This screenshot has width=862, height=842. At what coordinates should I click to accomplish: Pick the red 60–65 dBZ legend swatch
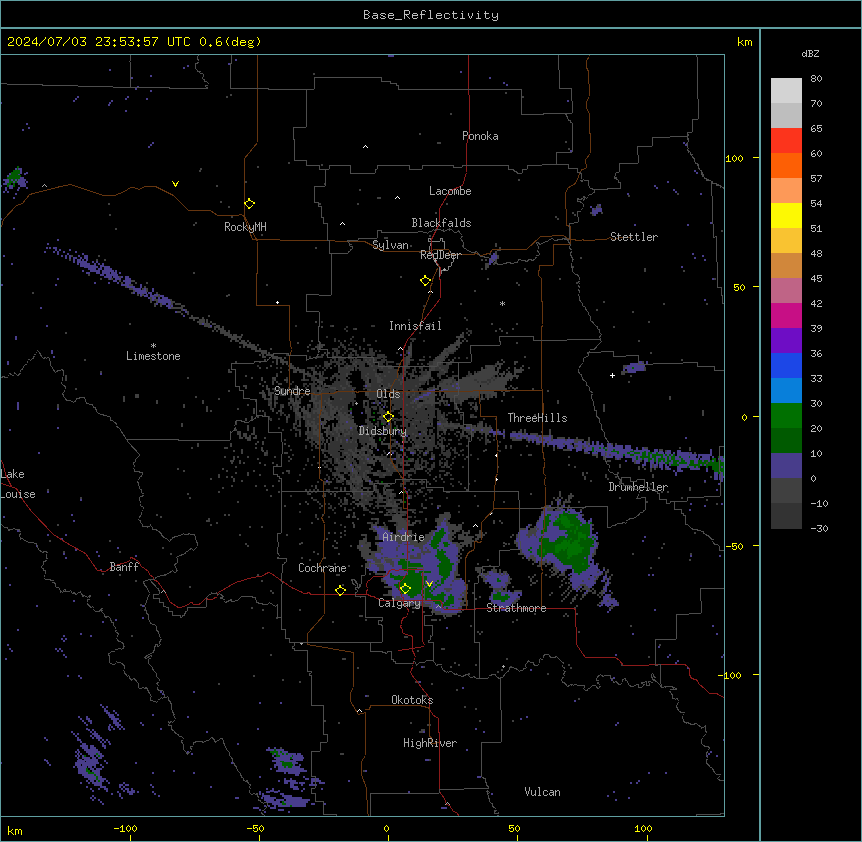click(x=786, y=140)
